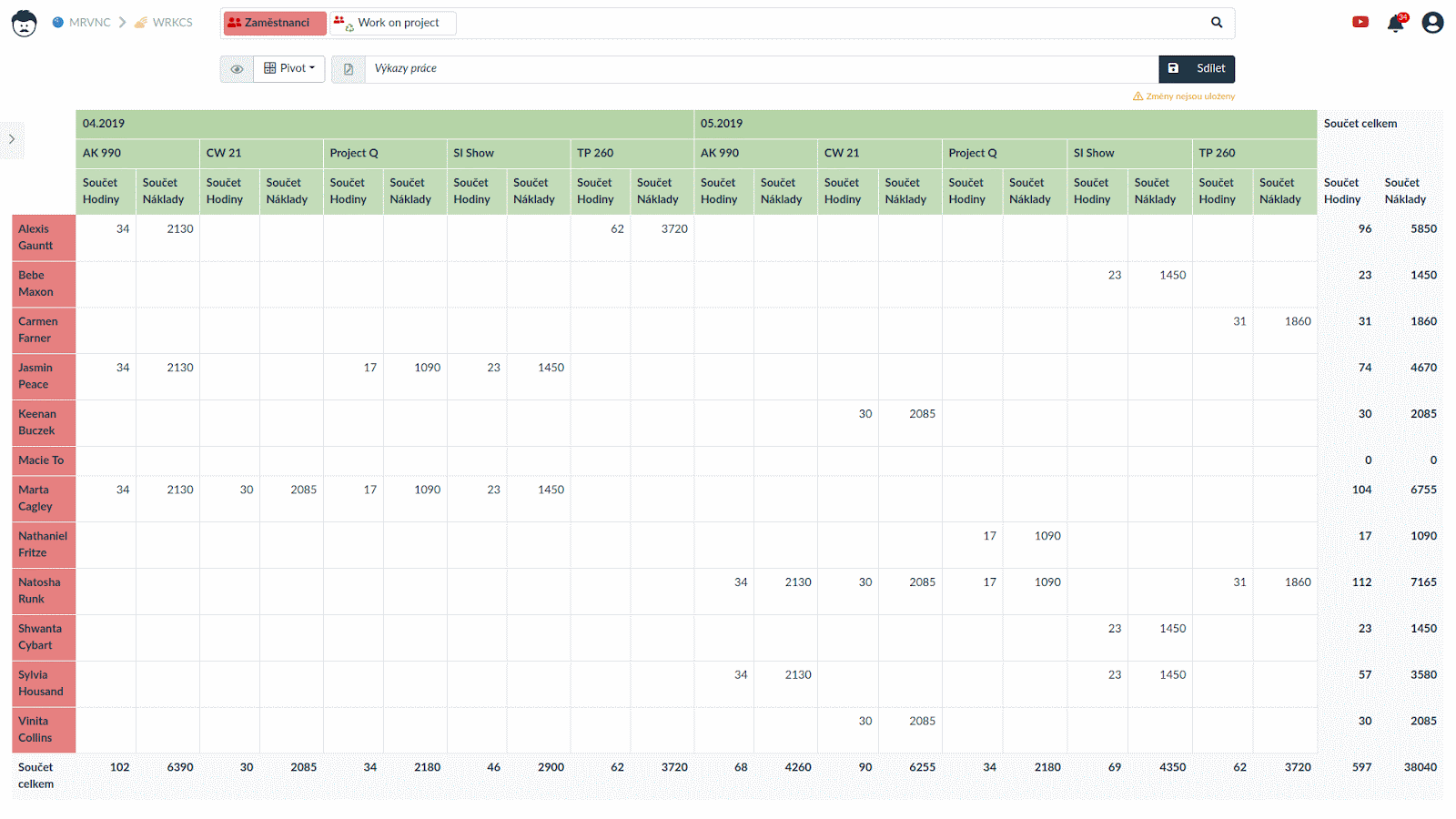Select the Alexis Gauntt row header
Image resolution: width=1456 pixels, height=819 pixels.
click(44, 238)
